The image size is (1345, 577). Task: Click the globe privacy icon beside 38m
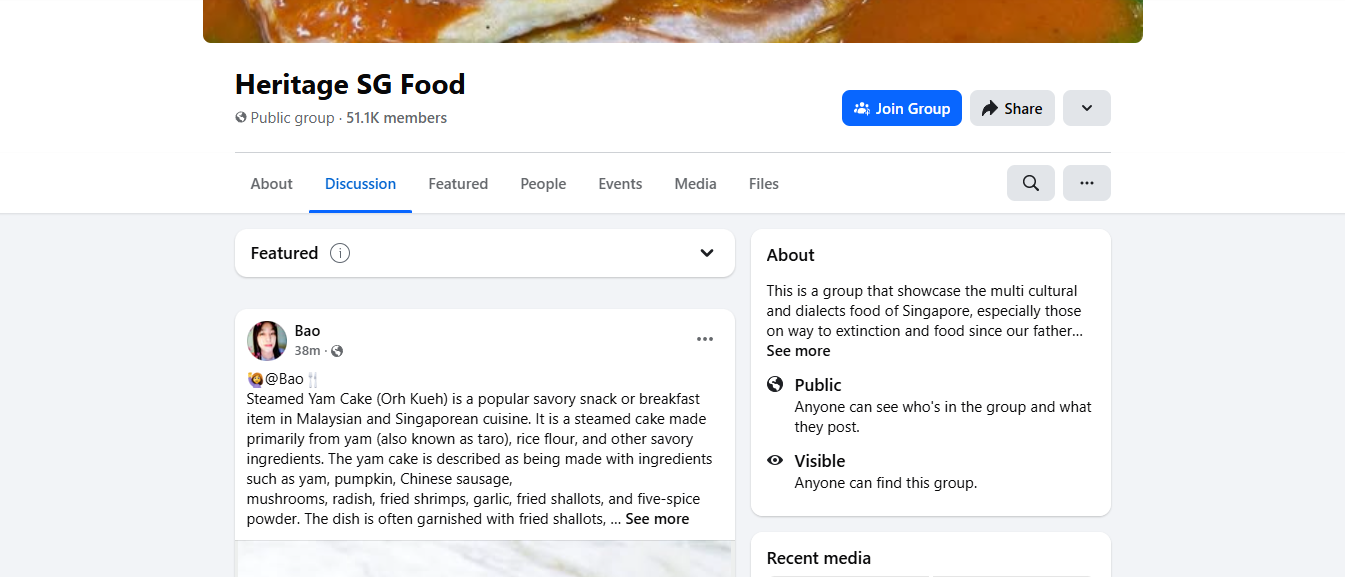[x=337, y=351]
